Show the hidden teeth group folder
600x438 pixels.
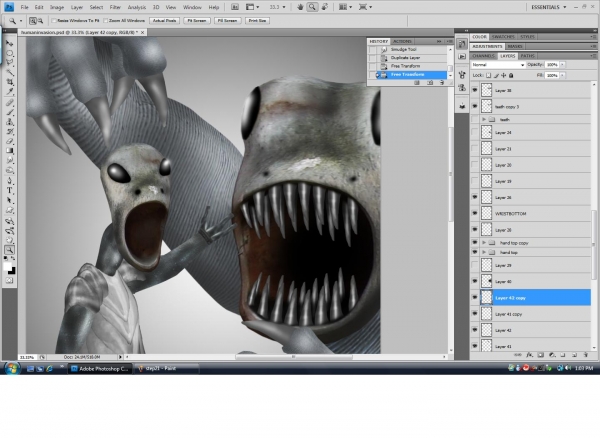pos(475,119)
